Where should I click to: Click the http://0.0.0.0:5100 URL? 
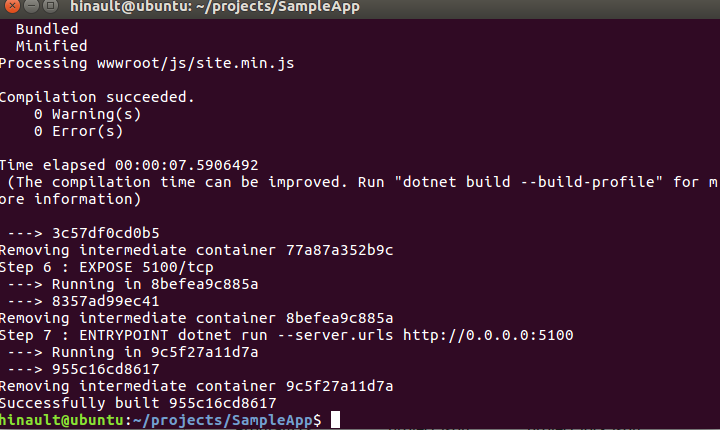click(488, 335)
